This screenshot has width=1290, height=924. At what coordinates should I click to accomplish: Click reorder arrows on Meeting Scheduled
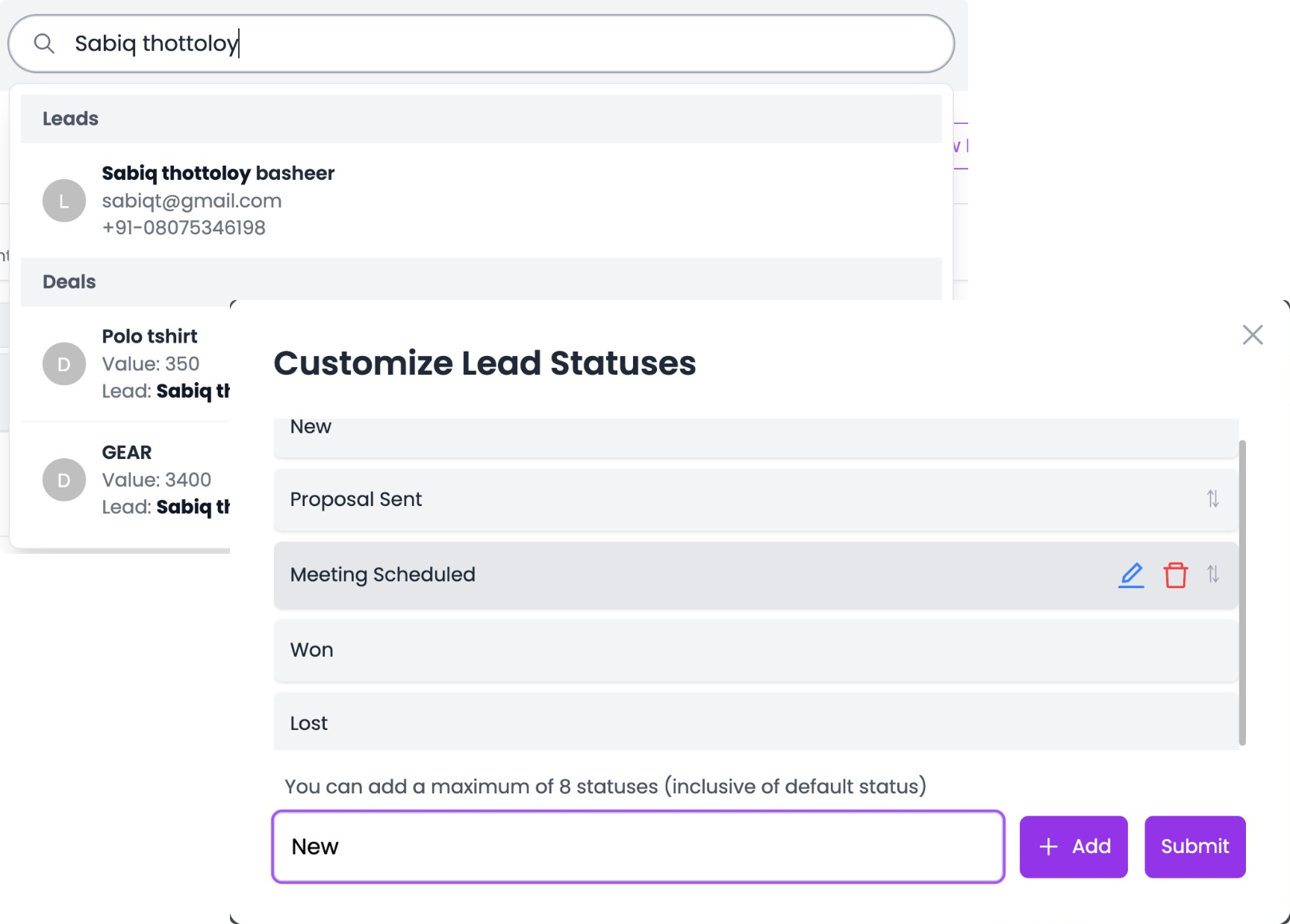[1213, 574]
